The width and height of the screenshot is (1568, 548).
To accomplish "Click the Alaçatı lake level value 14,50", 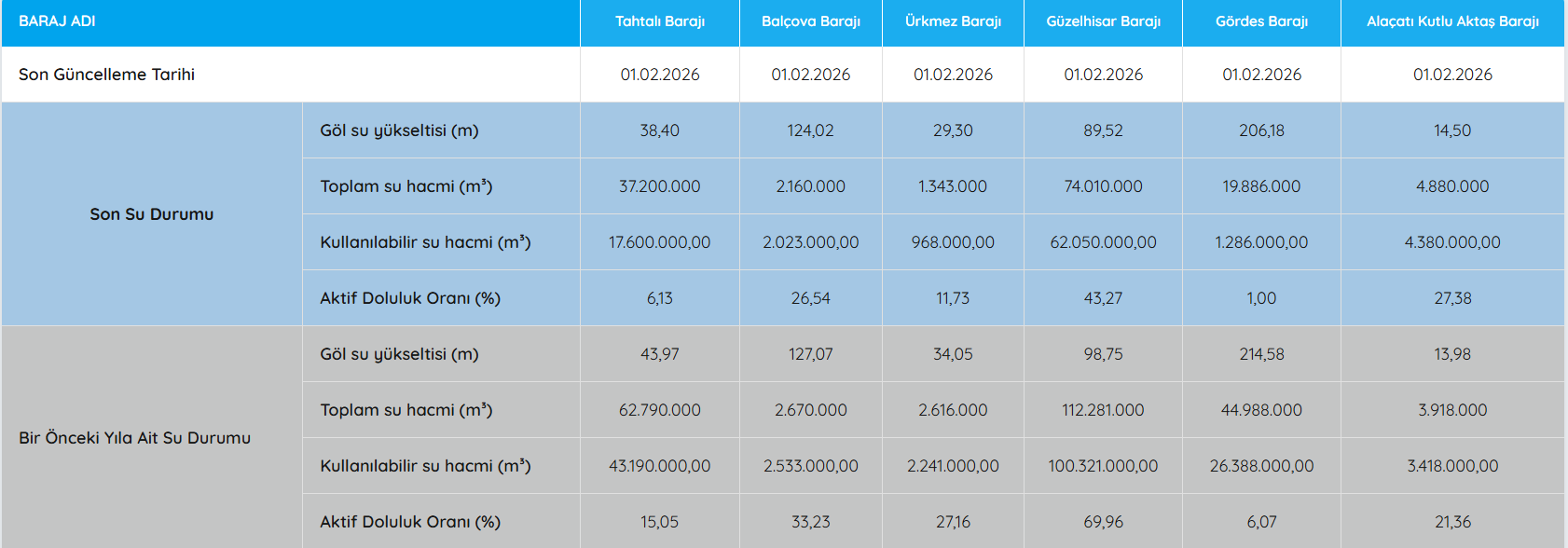I will pyautogui.click(x=1452, y=130).
